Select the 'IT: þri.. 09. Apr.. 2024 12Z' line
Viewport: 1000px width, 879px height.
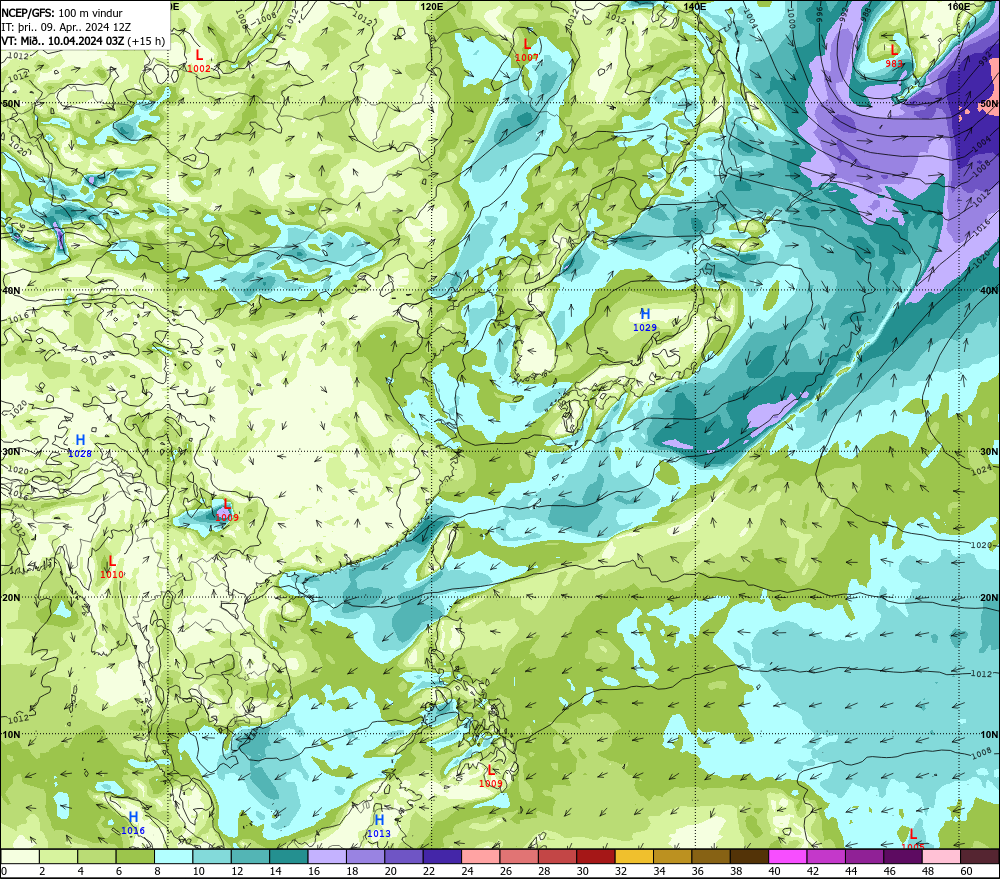(x=66, y=27)
